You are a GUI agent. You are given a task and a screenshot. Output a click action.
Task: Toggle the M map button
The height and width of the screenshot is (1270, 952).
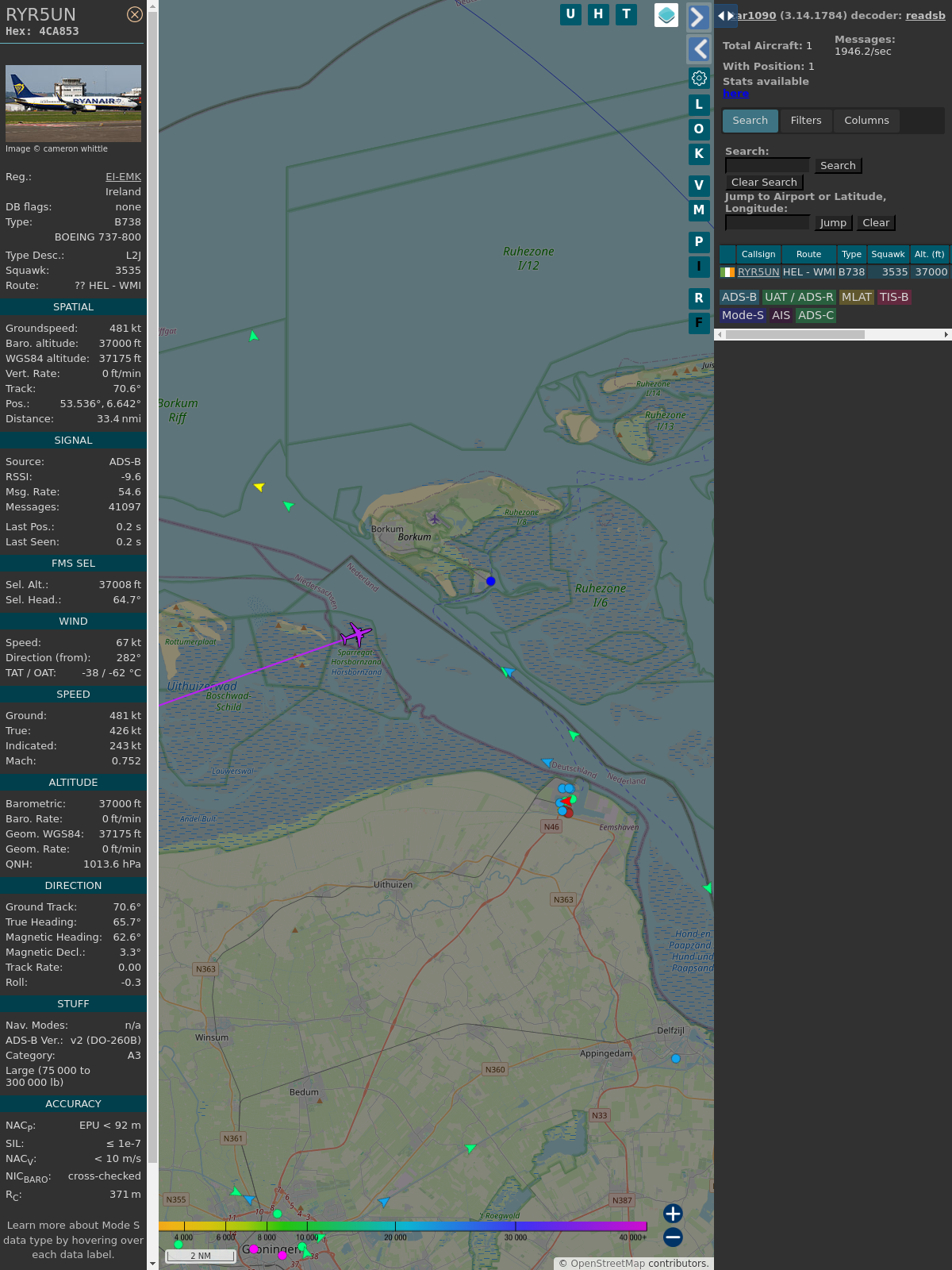pos(699,210)
